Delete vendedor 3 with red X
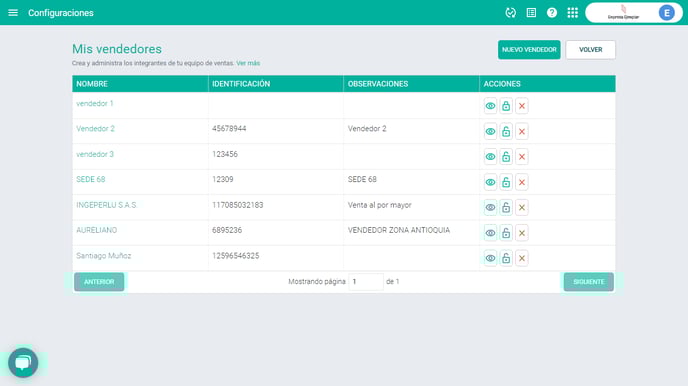This screenshot has width=688, height=386. 522,157
